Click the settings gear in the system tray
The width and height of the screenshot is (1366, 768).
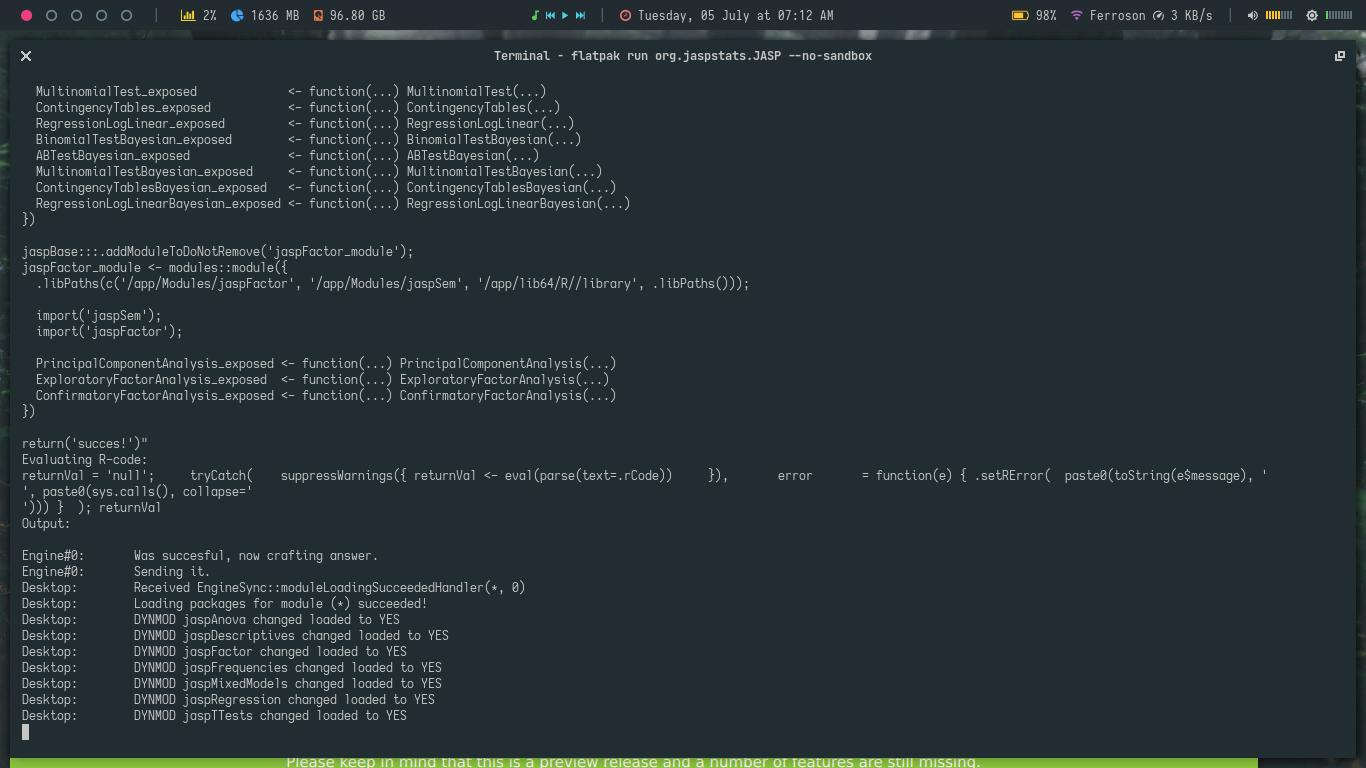point(1312,15)
